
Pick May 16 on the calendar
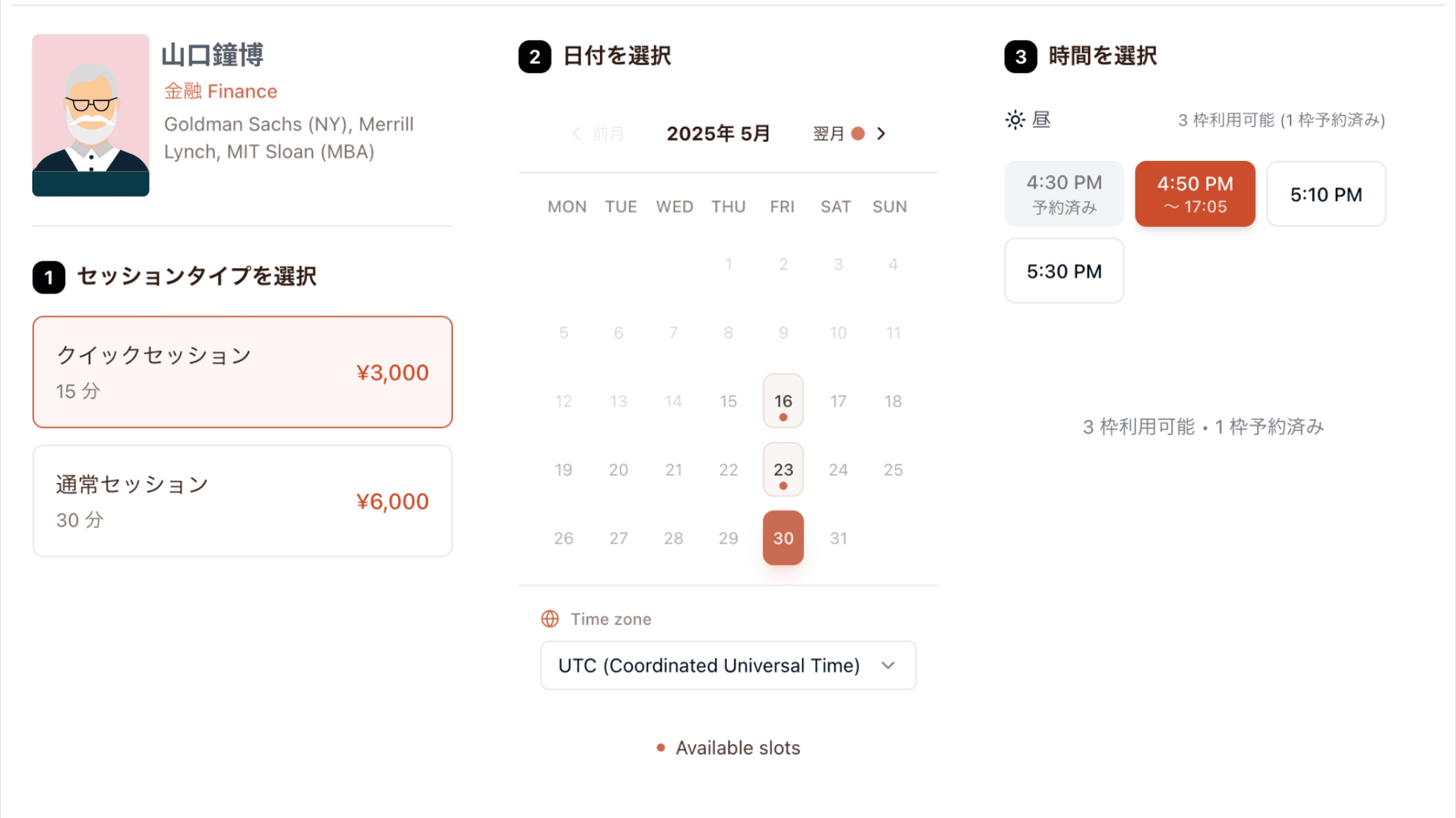[783, 401]
